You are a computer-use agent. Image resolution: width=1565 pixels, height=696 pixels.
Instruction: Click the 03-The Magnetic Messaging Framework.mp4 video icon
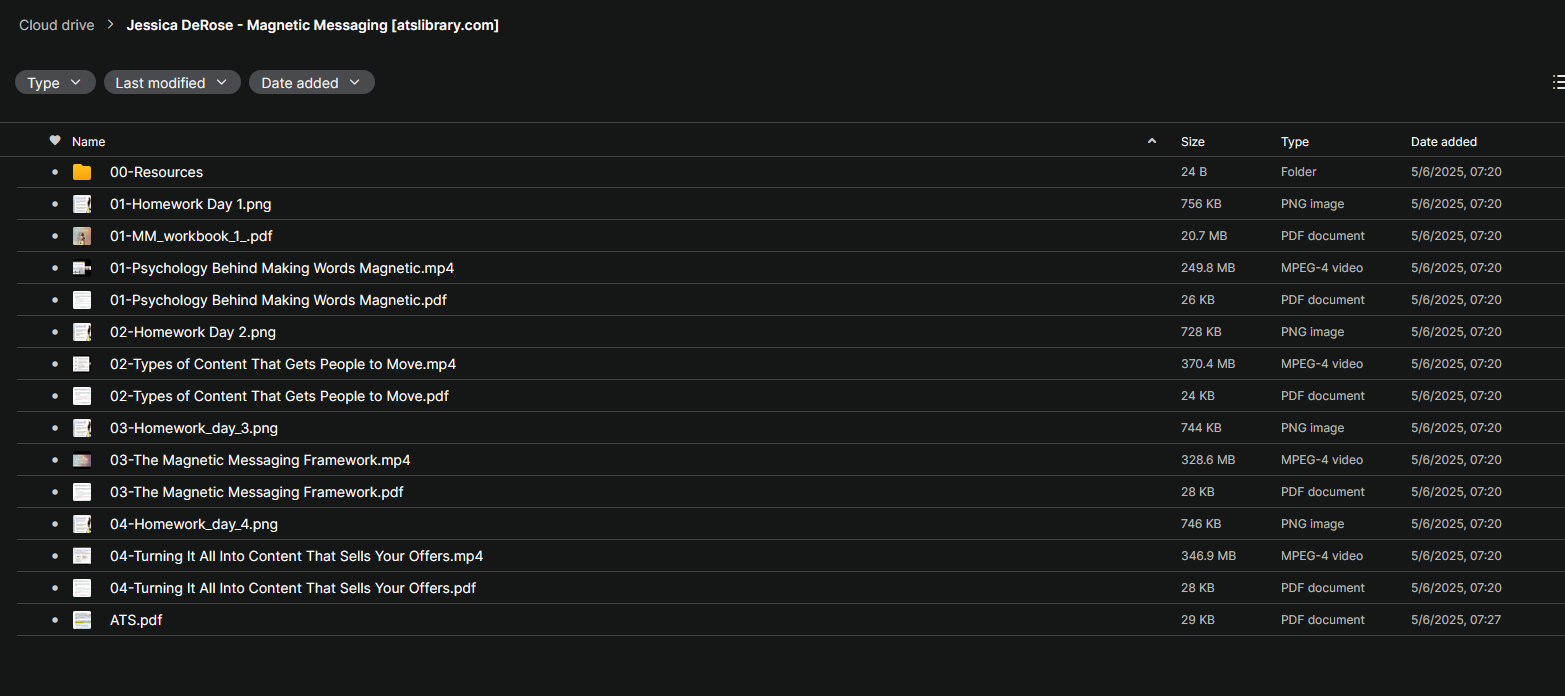(x=82, y=460)
